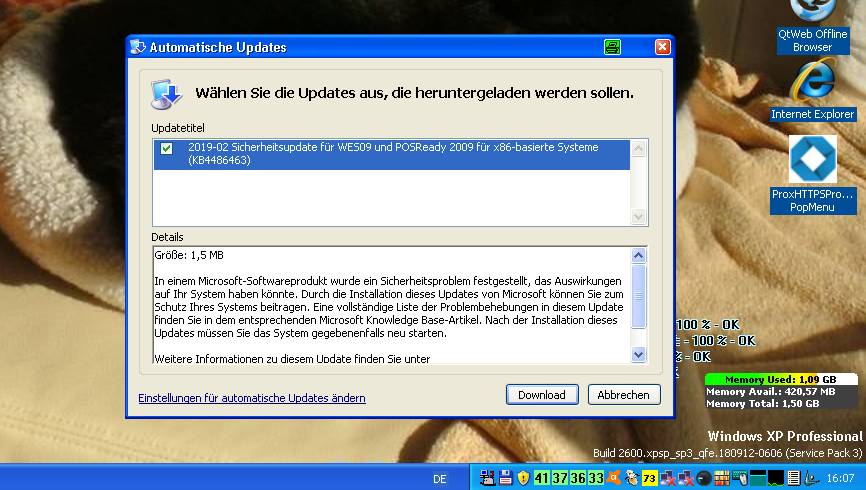The width and height of the screenshot is (866, 490).
Task: Click the Details scrollbar thumb
Action: point(638,296)
